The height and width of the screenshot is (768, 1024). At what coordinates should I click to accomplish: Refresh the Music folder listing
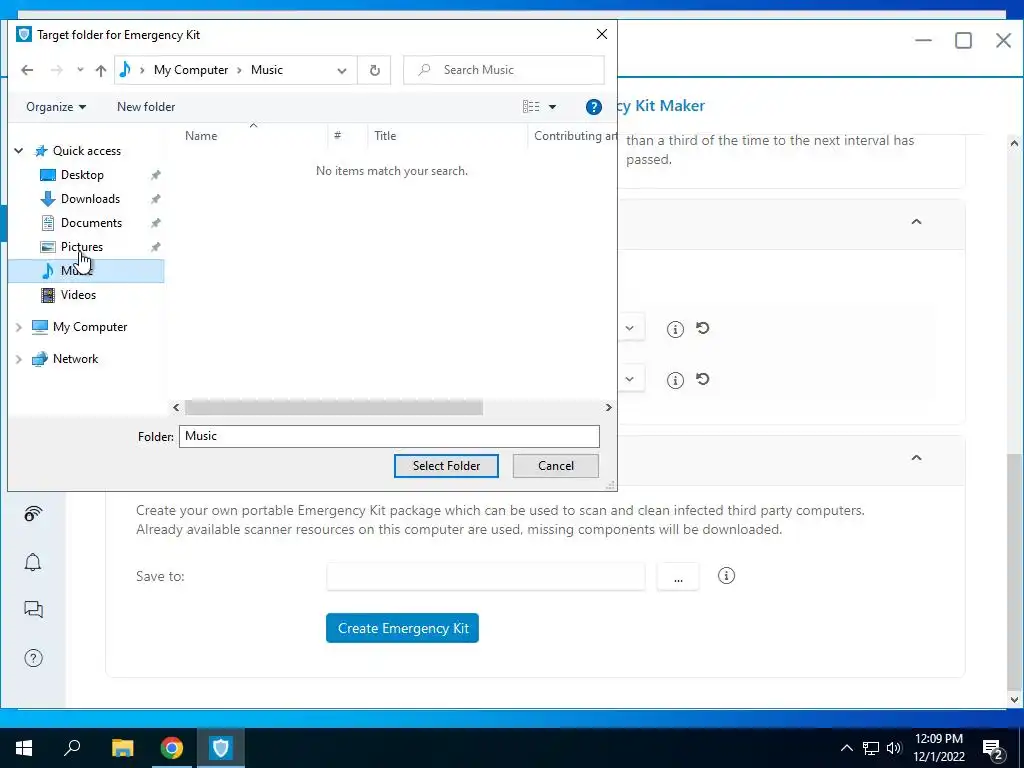[x=374, y=70]
